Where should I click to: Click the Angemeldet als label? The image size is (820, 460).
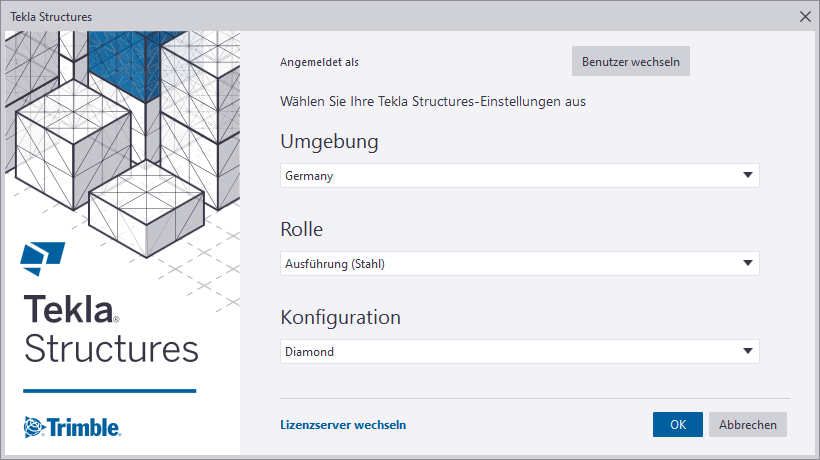coord(319,62)
